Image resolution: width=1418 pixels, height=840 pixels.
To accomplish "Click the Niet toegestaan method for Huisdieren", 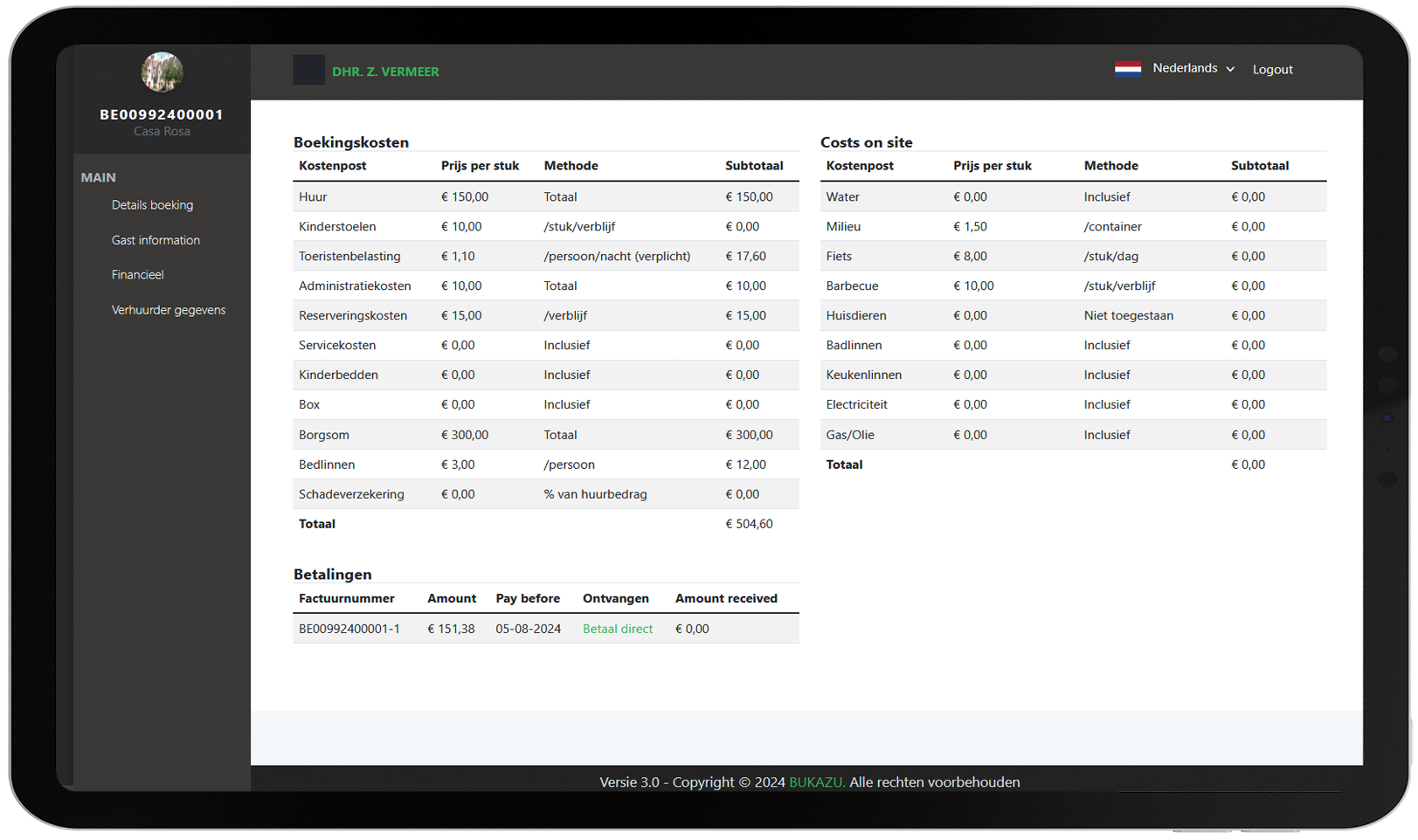I will pyautogui.click(x=1128, y=315).
